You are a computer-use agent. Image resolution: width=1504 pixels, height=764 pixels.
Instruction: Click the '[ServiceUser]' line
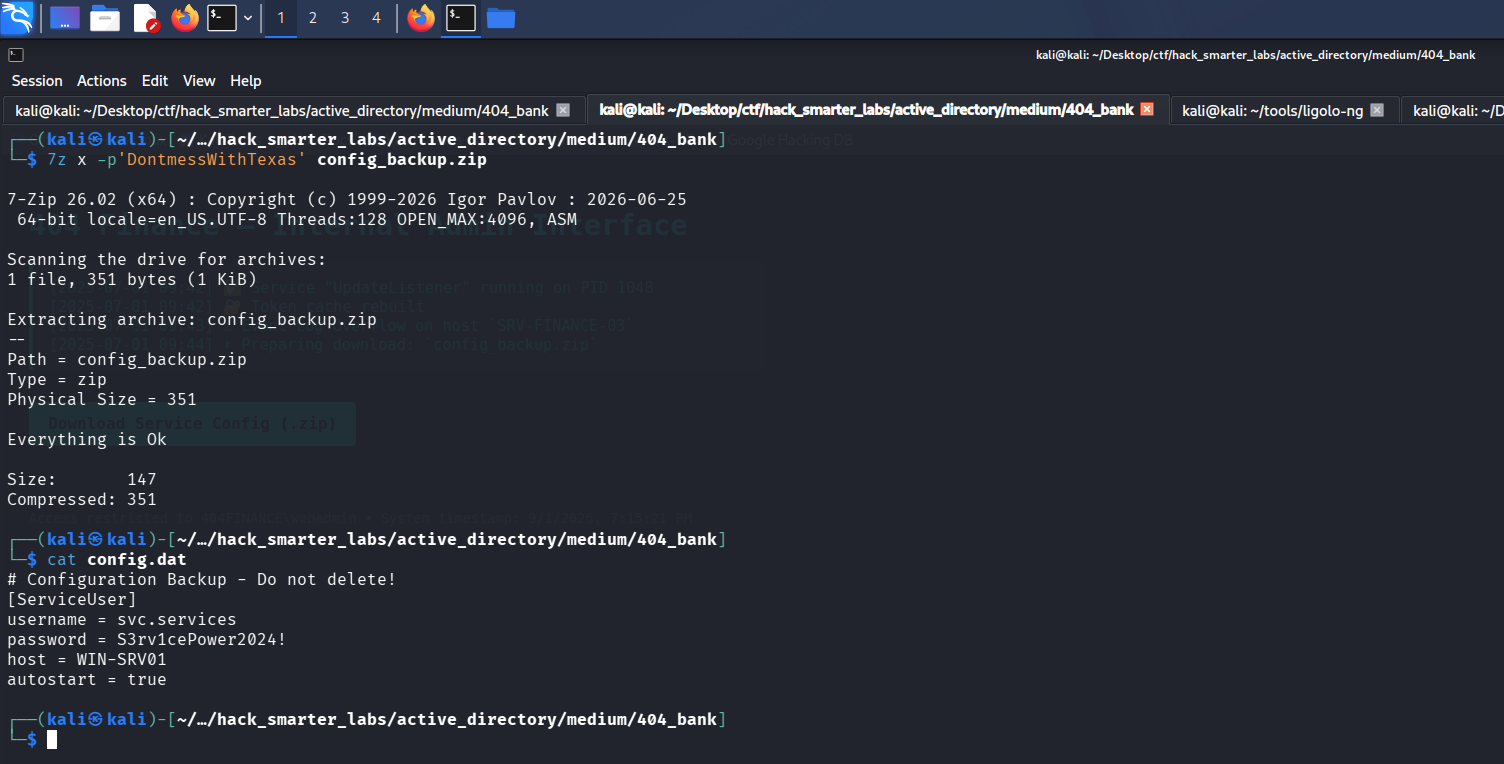[x=72, y=600]
